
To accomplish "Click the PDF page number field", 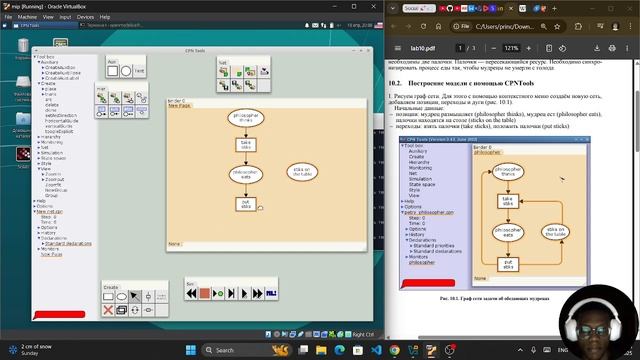I will coord(460,48).
